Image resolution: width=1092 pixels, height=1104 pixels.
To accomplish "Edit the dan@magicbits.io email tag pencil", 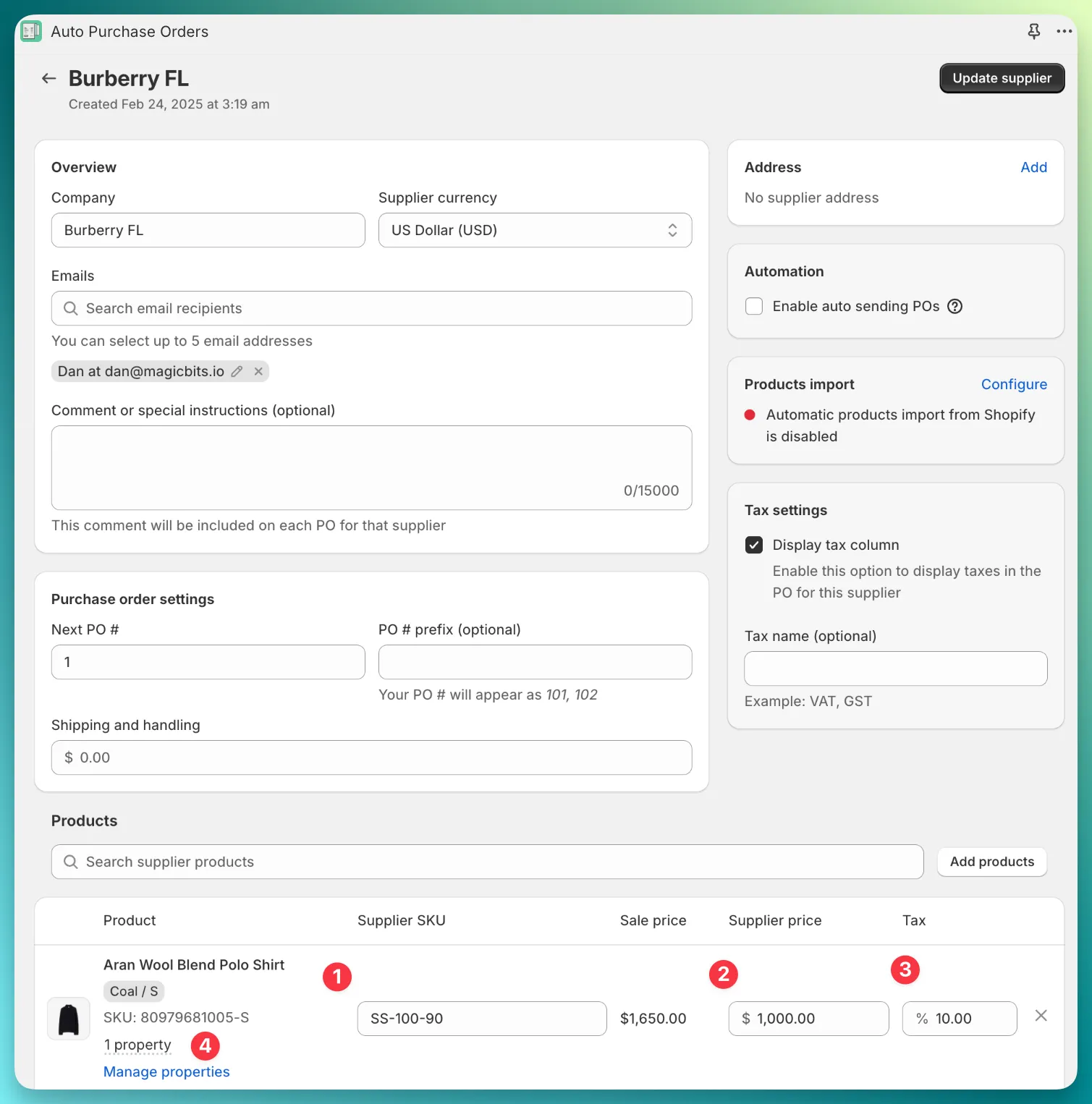I will [237, 371].
